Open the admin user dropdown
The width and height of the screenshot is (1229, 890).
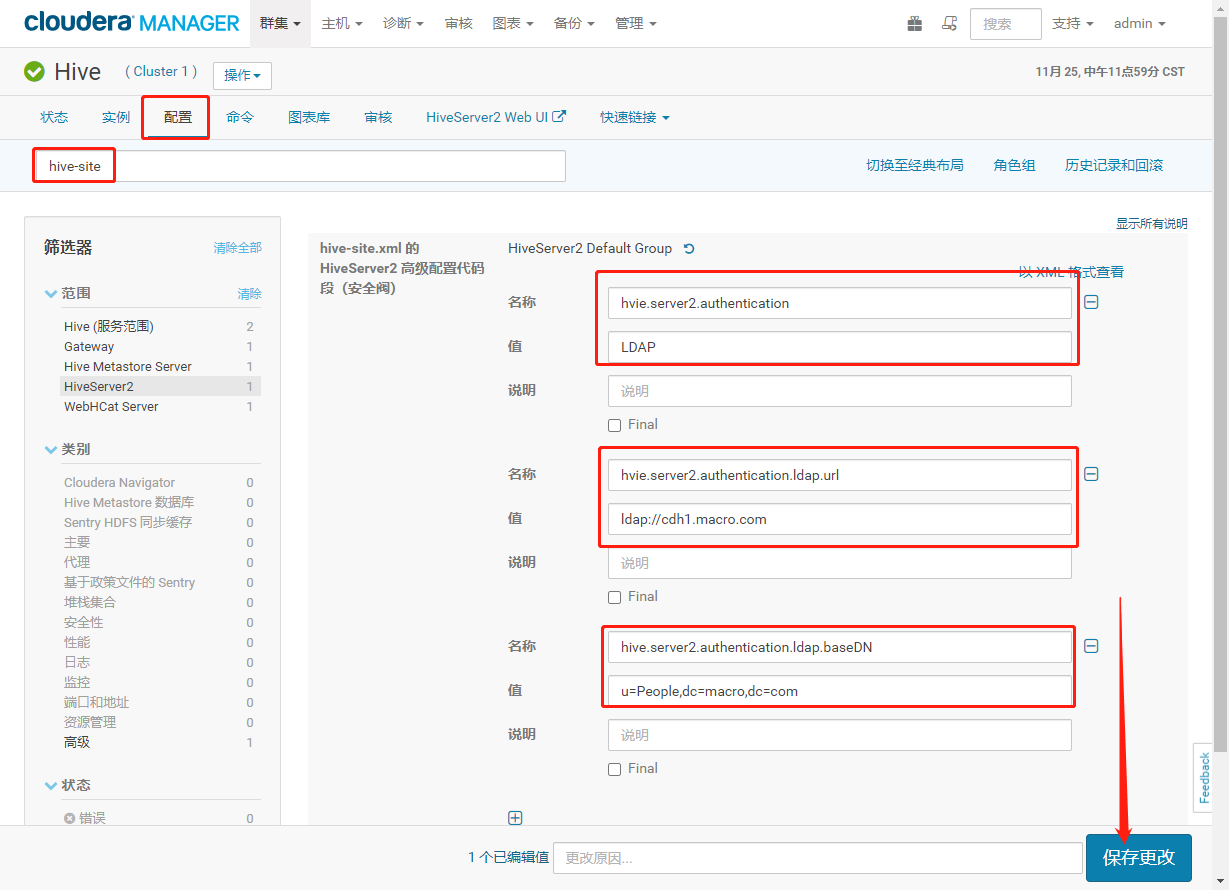[x=1140, y=23]
